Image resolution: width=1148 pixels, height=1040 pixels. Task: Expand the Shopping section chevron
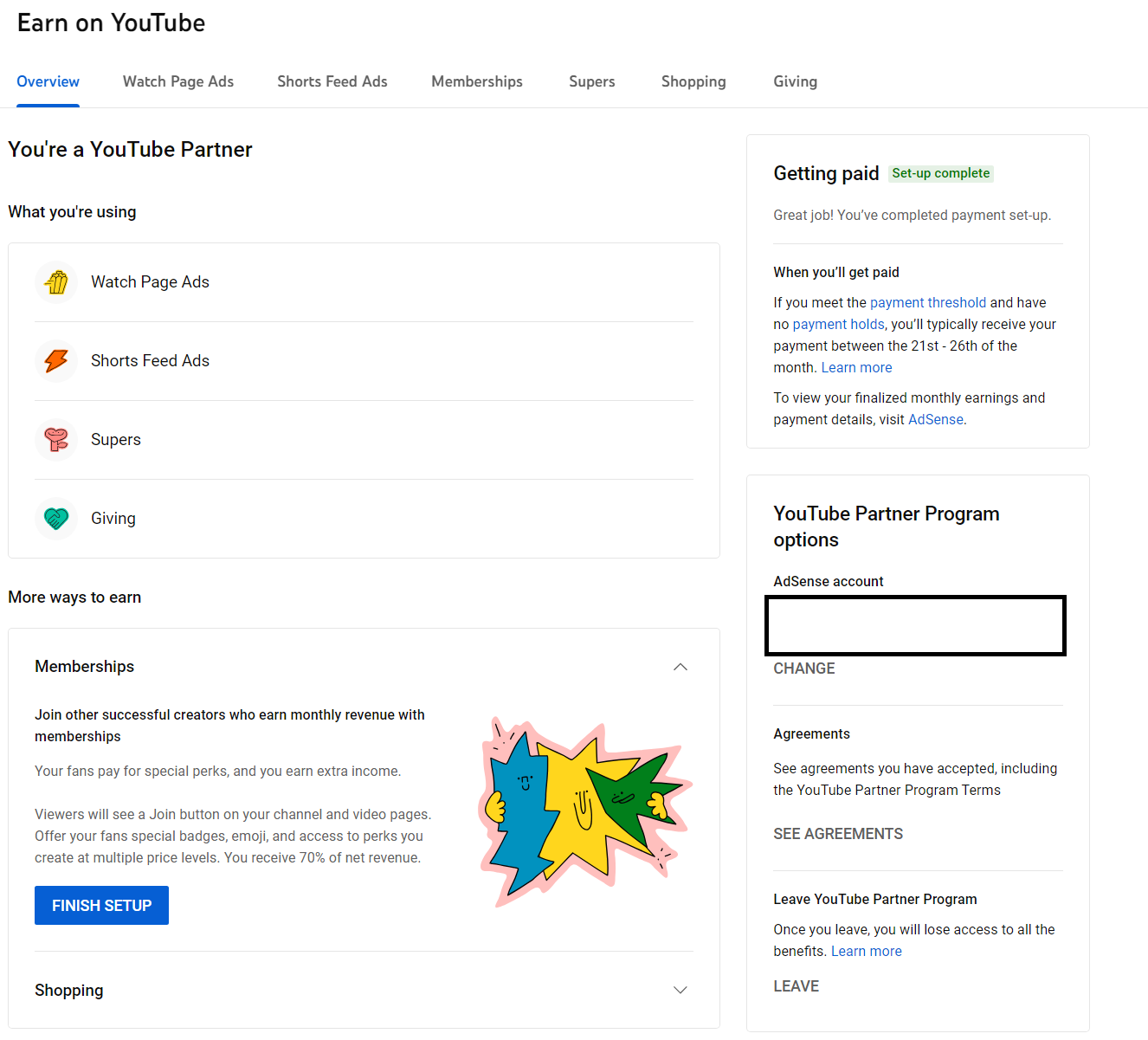680,990
